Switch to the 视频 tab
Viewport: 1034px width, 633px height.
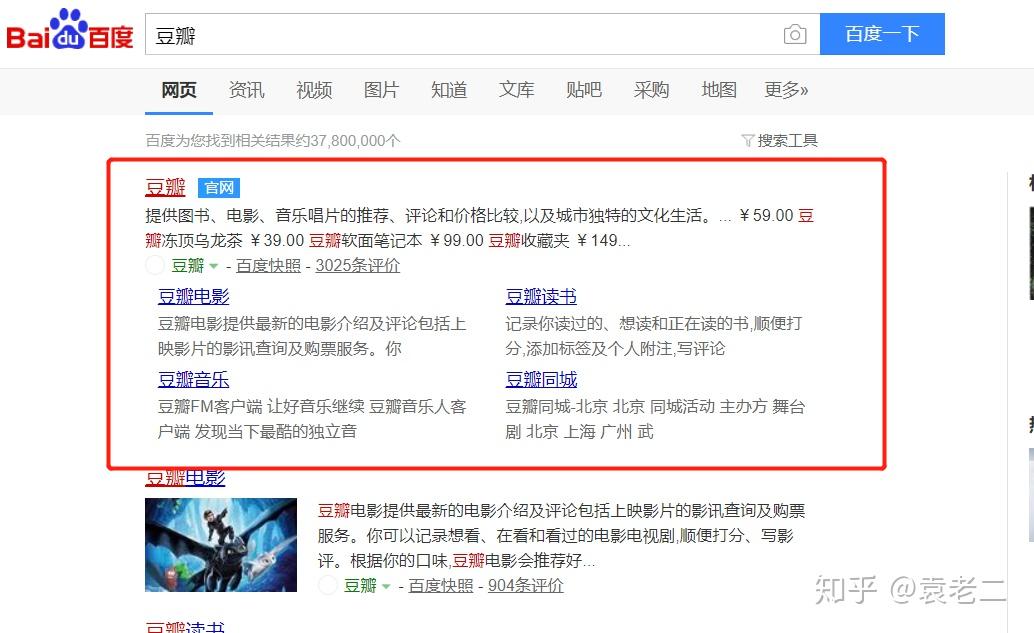(314, 90)
